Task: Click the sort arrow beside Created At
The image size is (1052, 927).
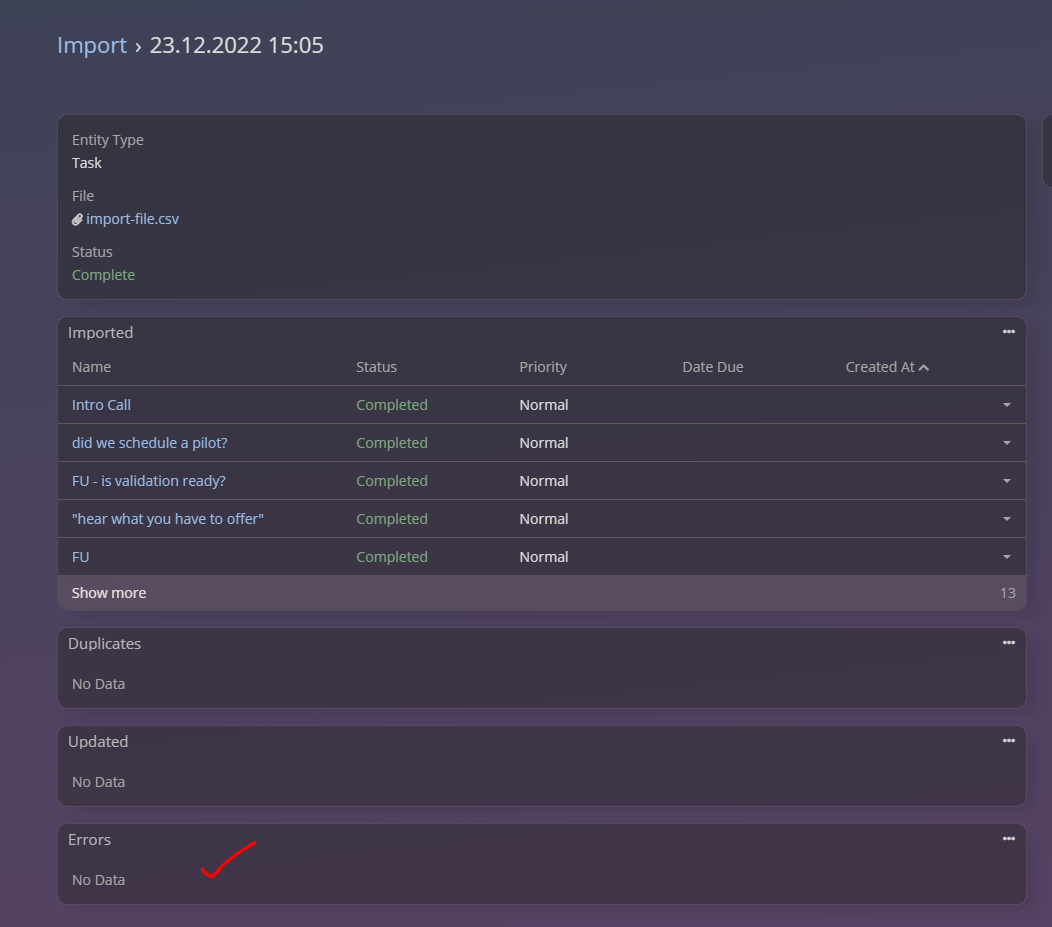Action: click(x=924, y=368)
